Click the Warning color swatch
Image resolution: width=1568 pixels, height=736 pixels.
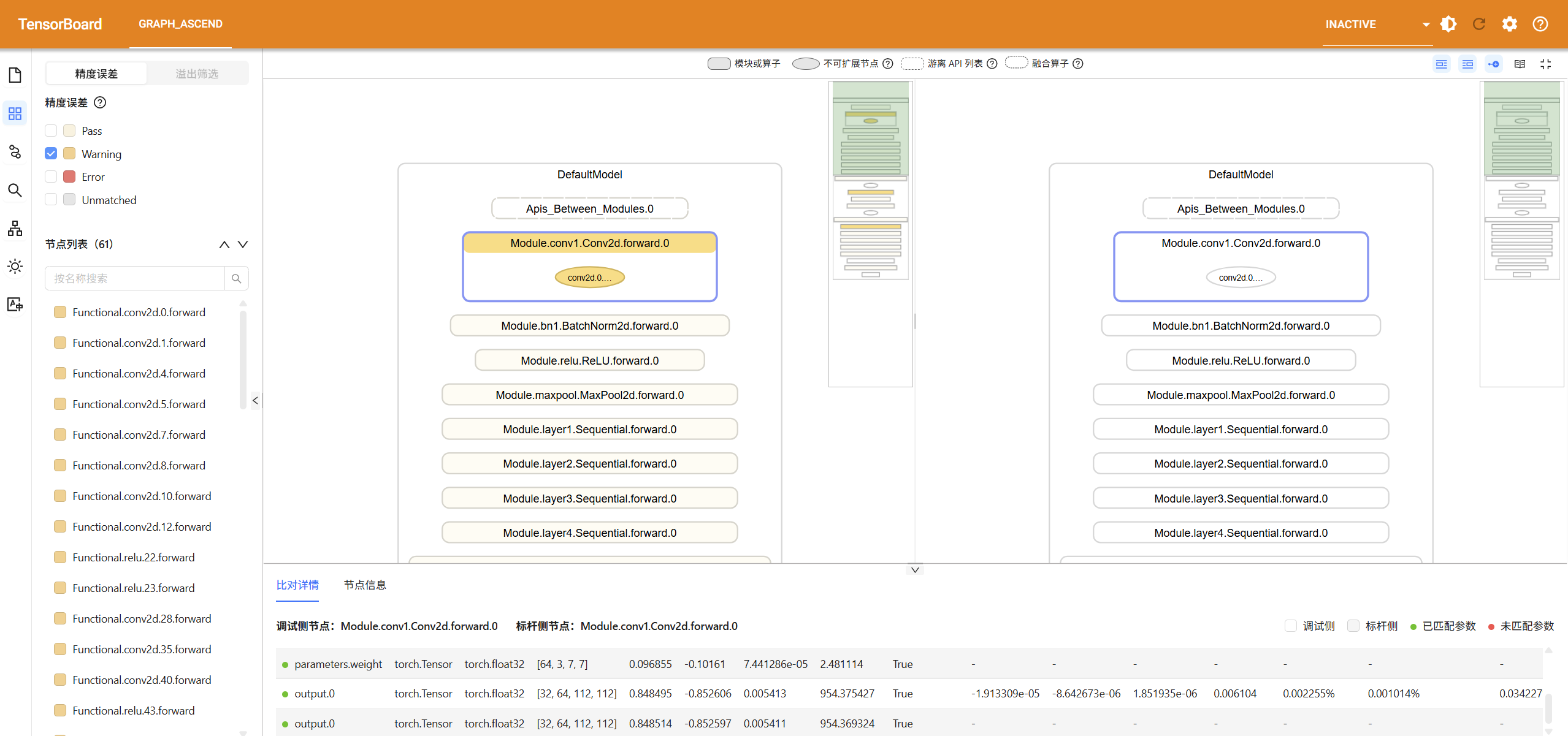point(69,153)
